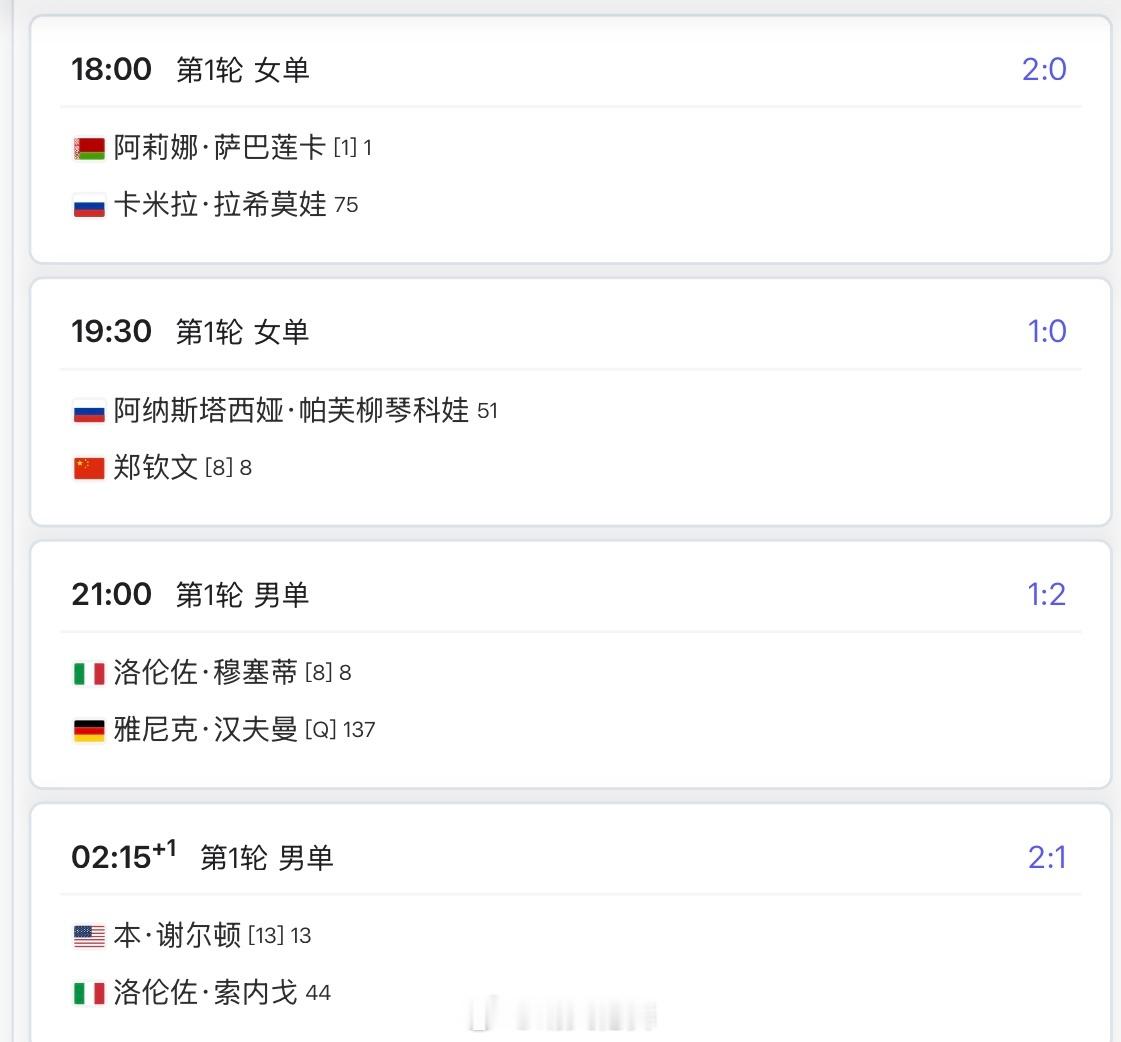Click the 2:0 score of the 18:00 match
1121x1042 pixels.
(1044, 69)
